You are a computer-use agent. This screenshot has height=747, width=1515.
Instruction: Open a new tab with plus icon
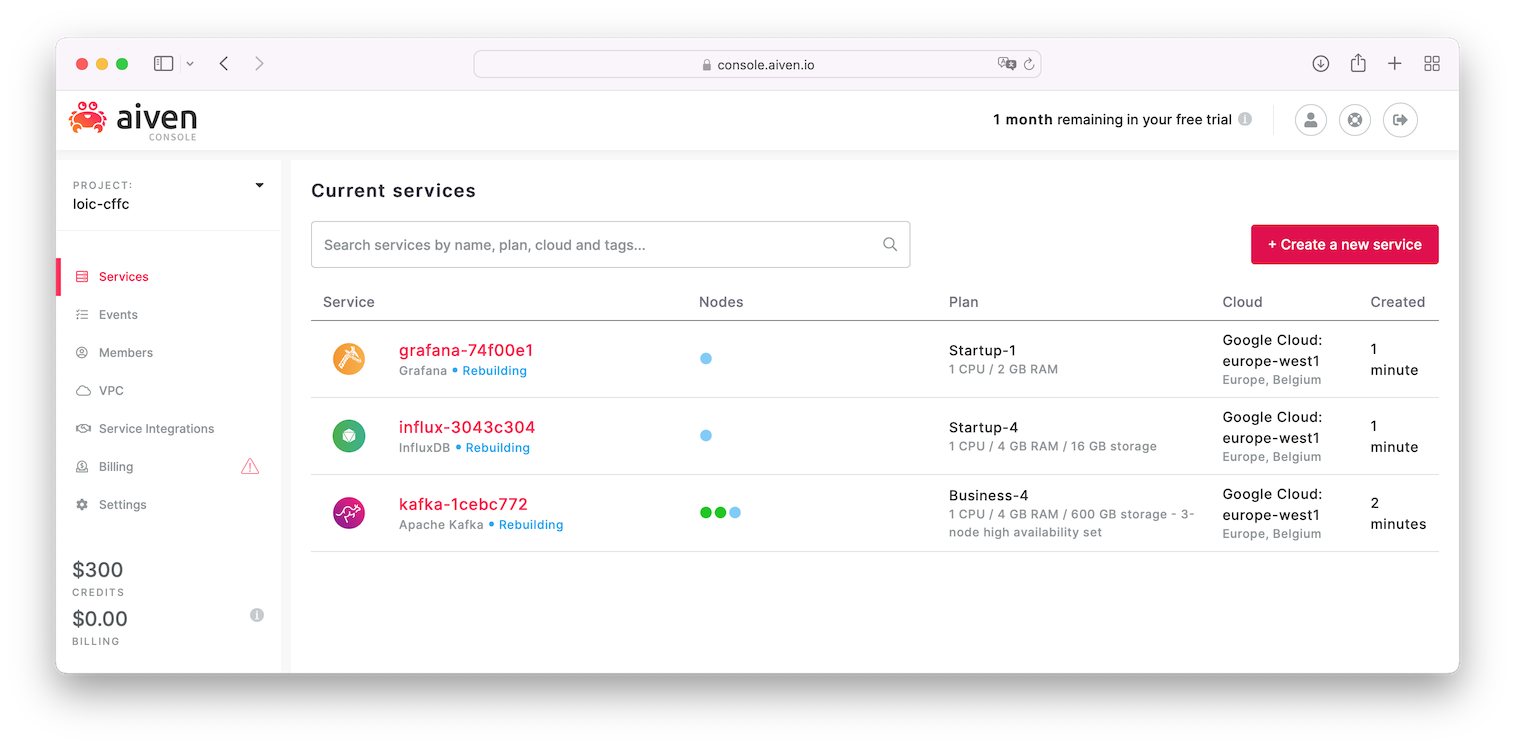1394,63
